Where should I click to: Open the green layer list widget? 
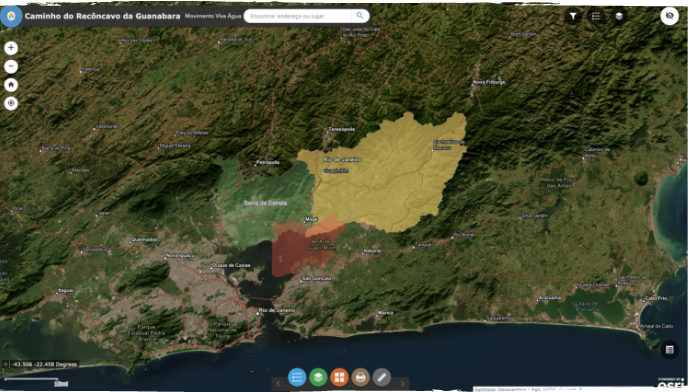[318, 377]
